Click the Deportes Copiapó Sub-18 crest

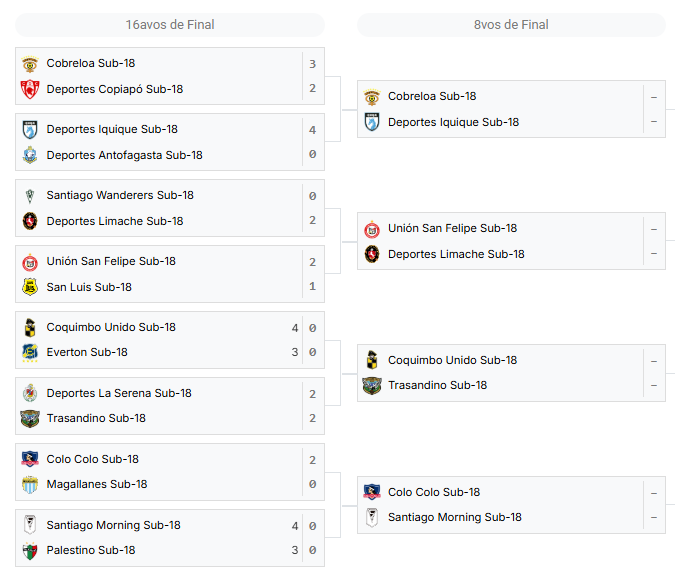(30, 89)
